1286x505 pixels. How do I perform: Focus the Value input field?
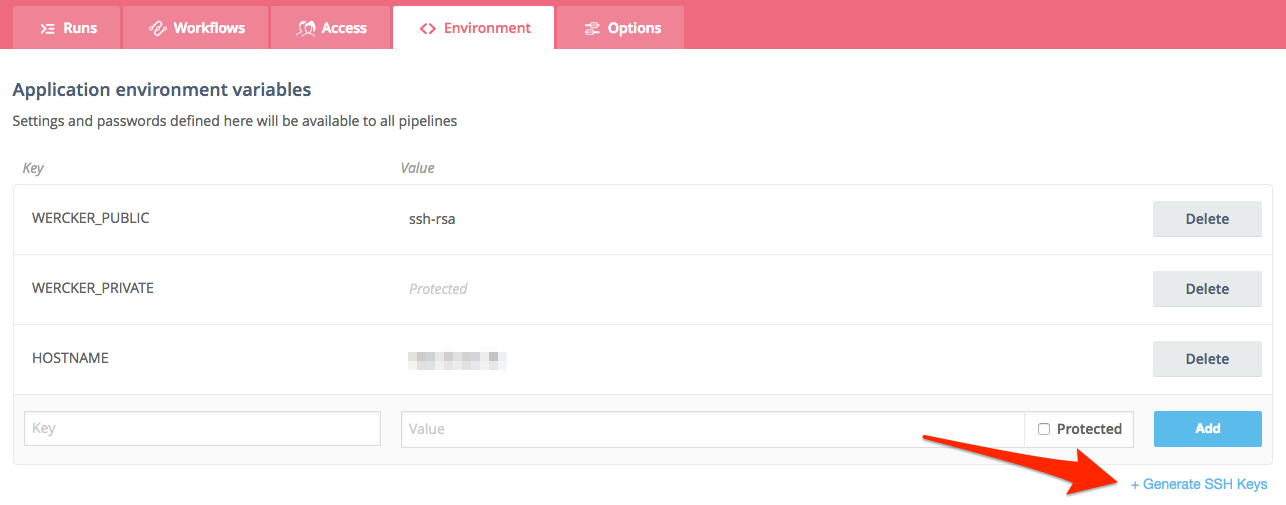pos(712,429)
